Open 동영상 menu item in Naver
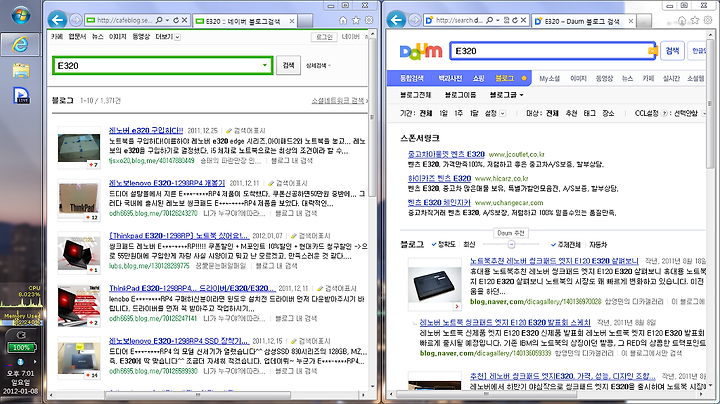The width and height of the screenshot is (720, 404). pyautogui.click(x=141, y=37)
